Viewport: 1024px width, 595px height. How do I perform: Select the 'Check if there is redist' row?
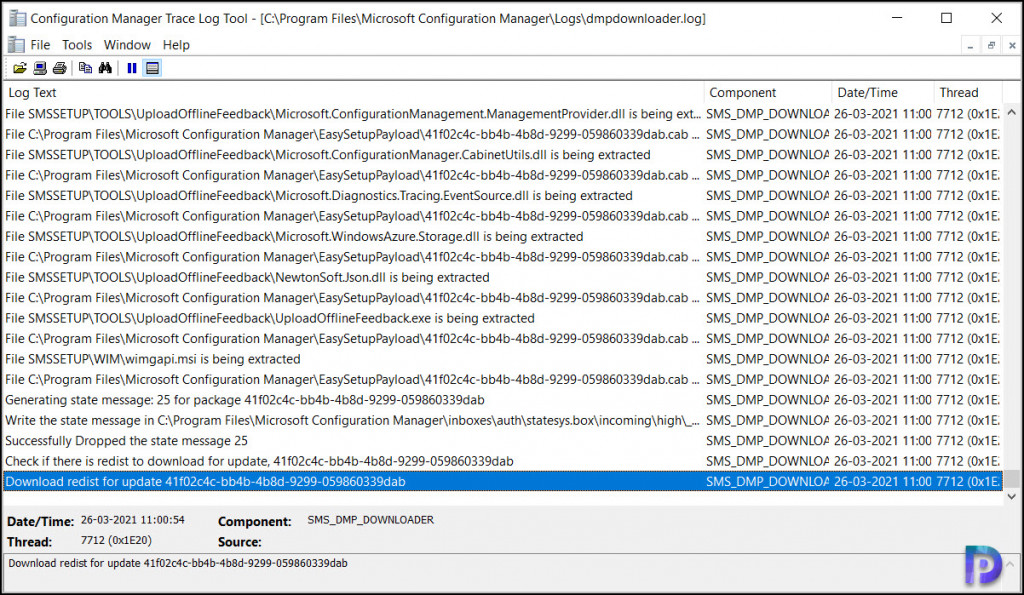click(x=502, y=461)
